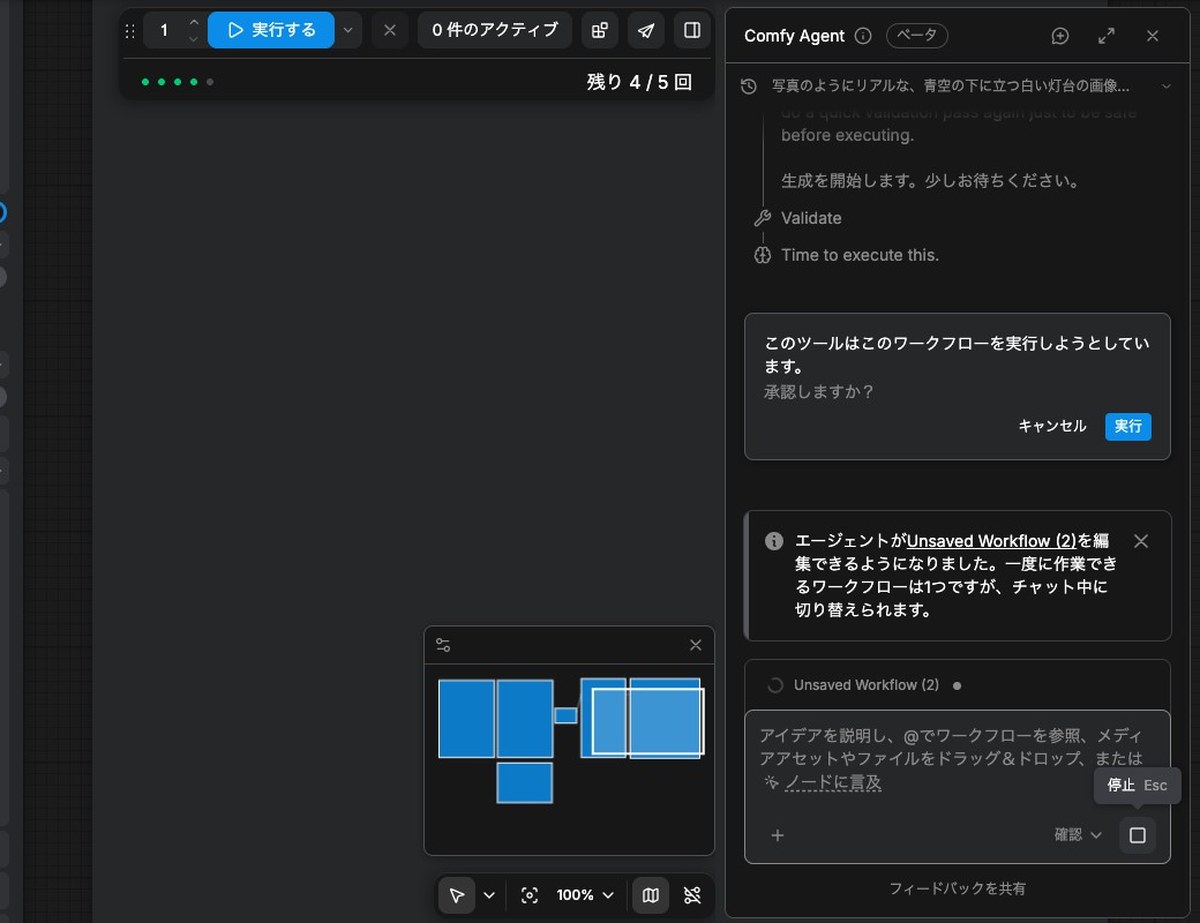1200x923 pixels.
Task: Open the cursor mode dropdown chevron
Action: point(489,895)
